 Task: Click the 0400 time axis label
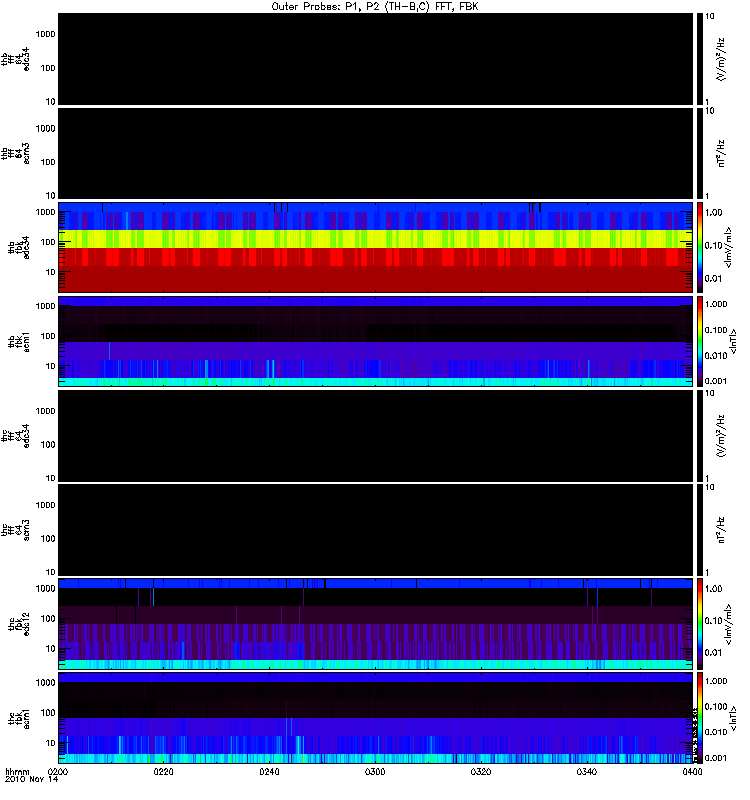point(692,772)
